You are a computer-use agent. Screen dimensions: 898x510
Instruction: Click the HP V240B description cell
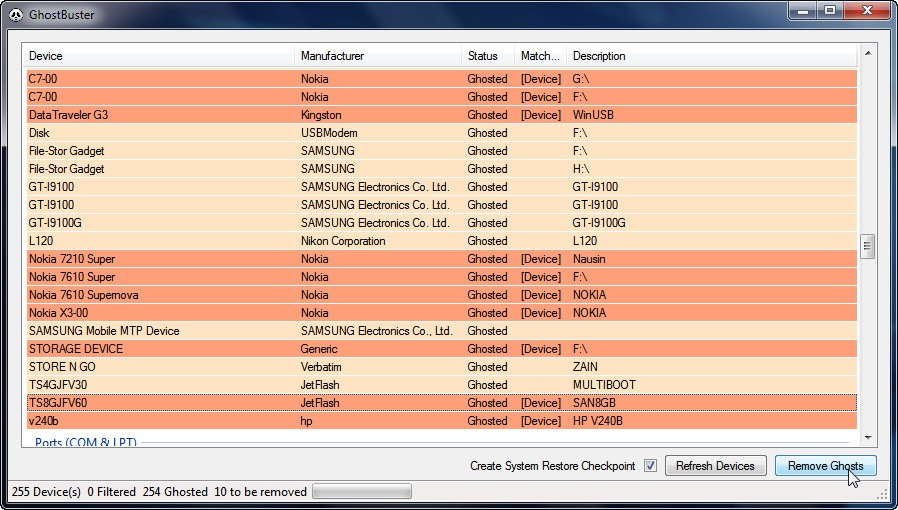[597, 421]
